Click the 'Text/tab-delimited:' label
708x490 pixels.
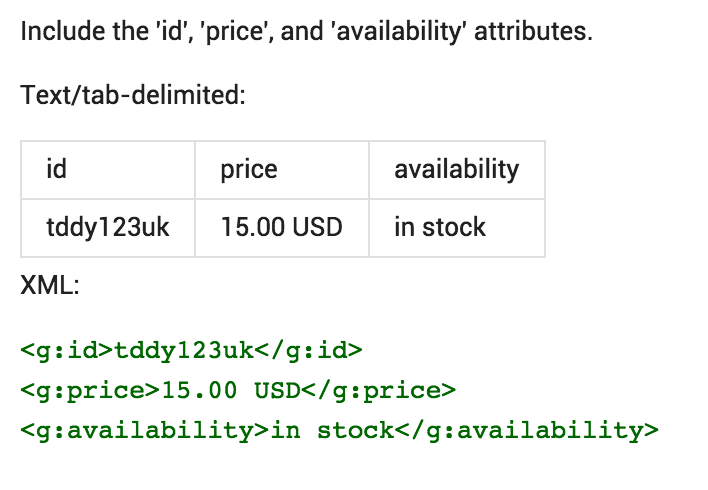(133, 96)
